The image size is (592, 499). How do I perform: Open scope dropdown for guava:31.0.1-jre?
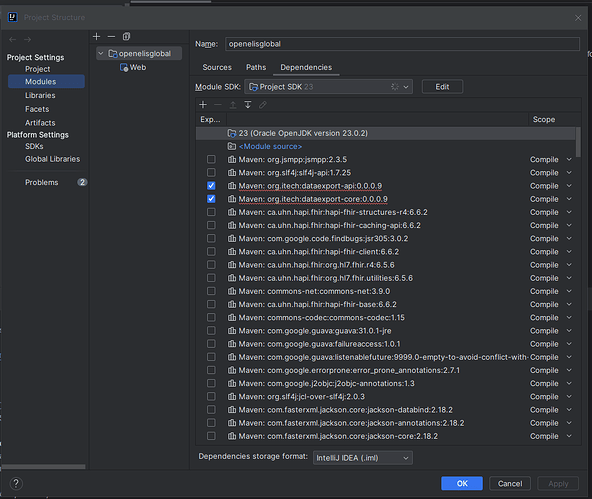(569, 331)
